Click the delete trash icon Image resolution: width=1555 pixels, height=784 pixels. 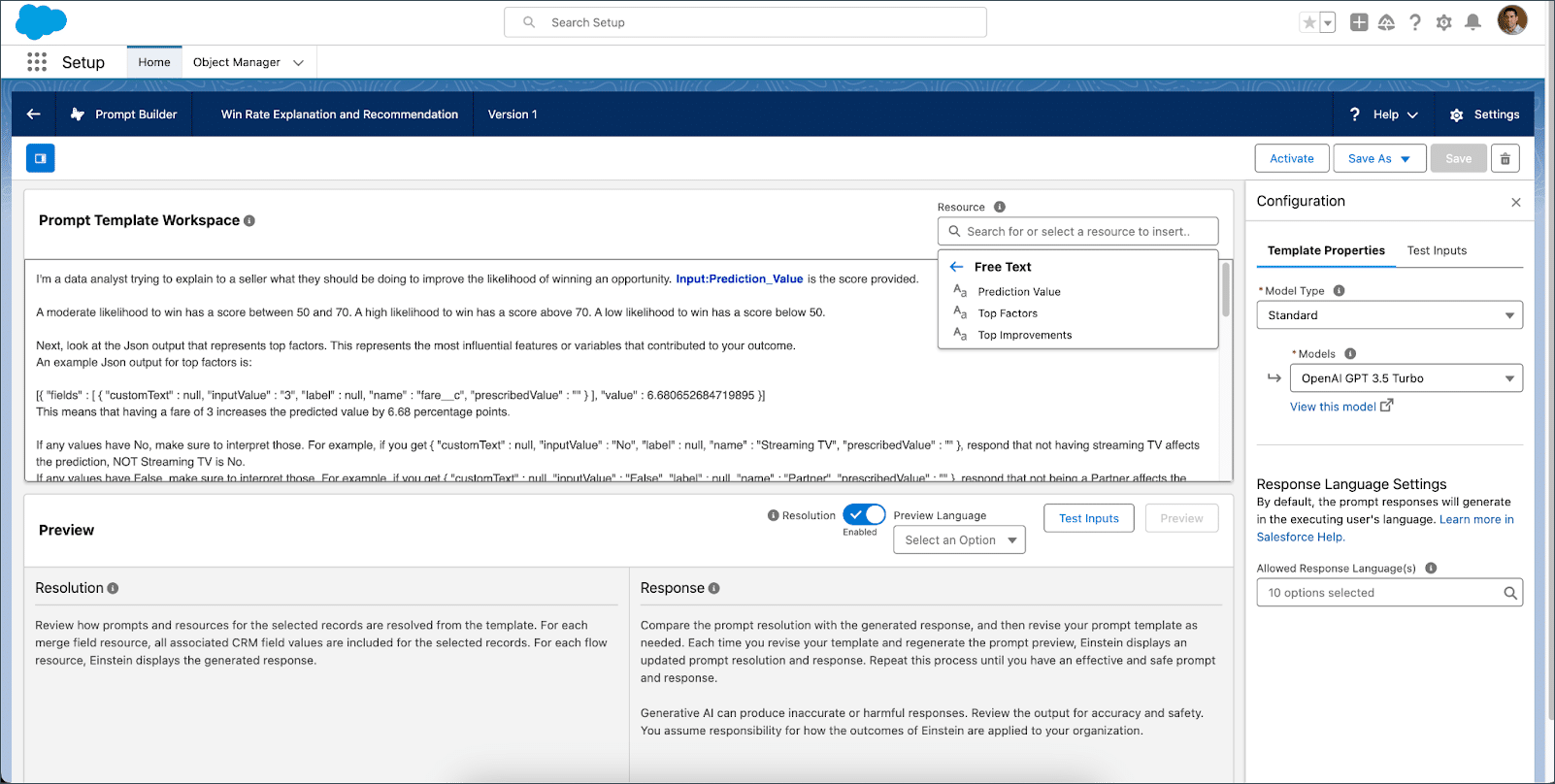(x=1505, y=158)
